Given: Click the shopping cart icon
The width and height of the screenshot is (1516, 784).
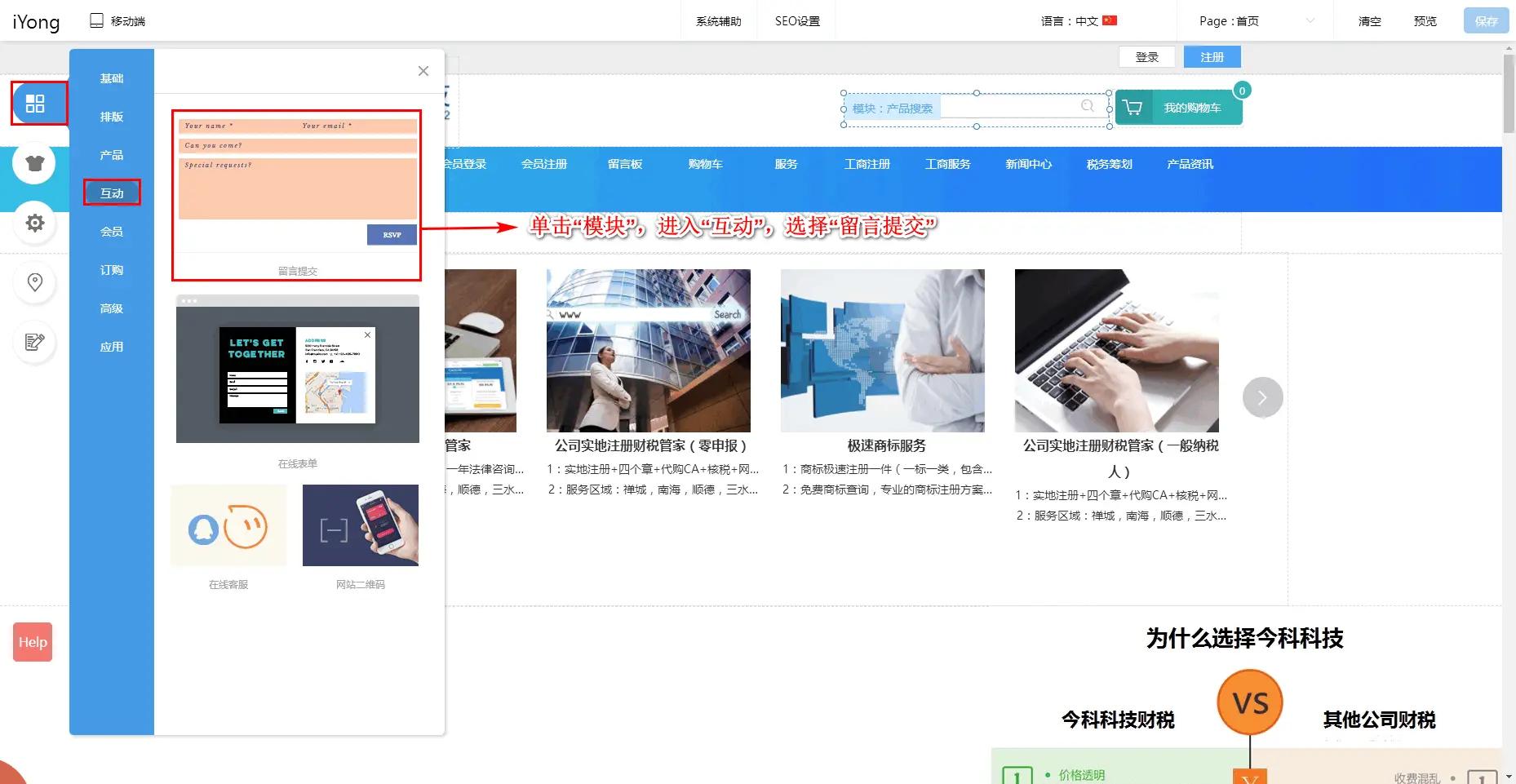Looking at the screenshot, I should tap(1133, 108).
